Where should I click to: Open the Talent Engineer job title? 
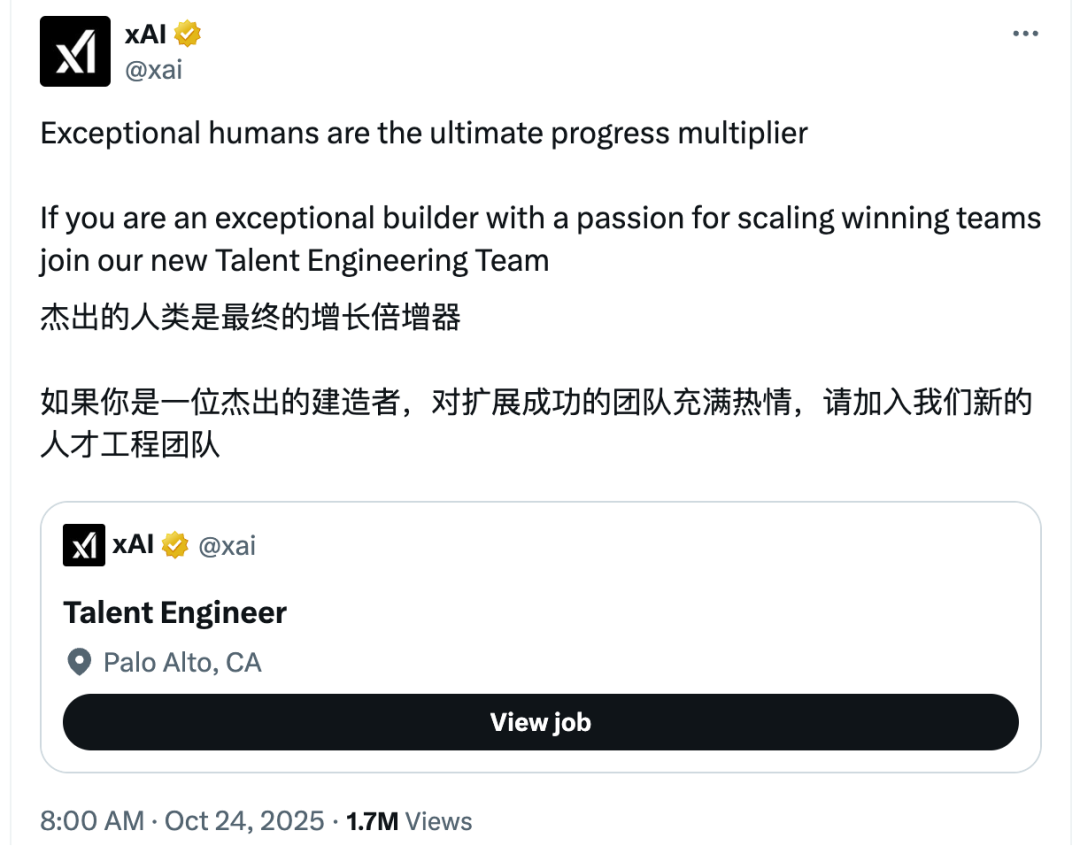tap(175, 612)
